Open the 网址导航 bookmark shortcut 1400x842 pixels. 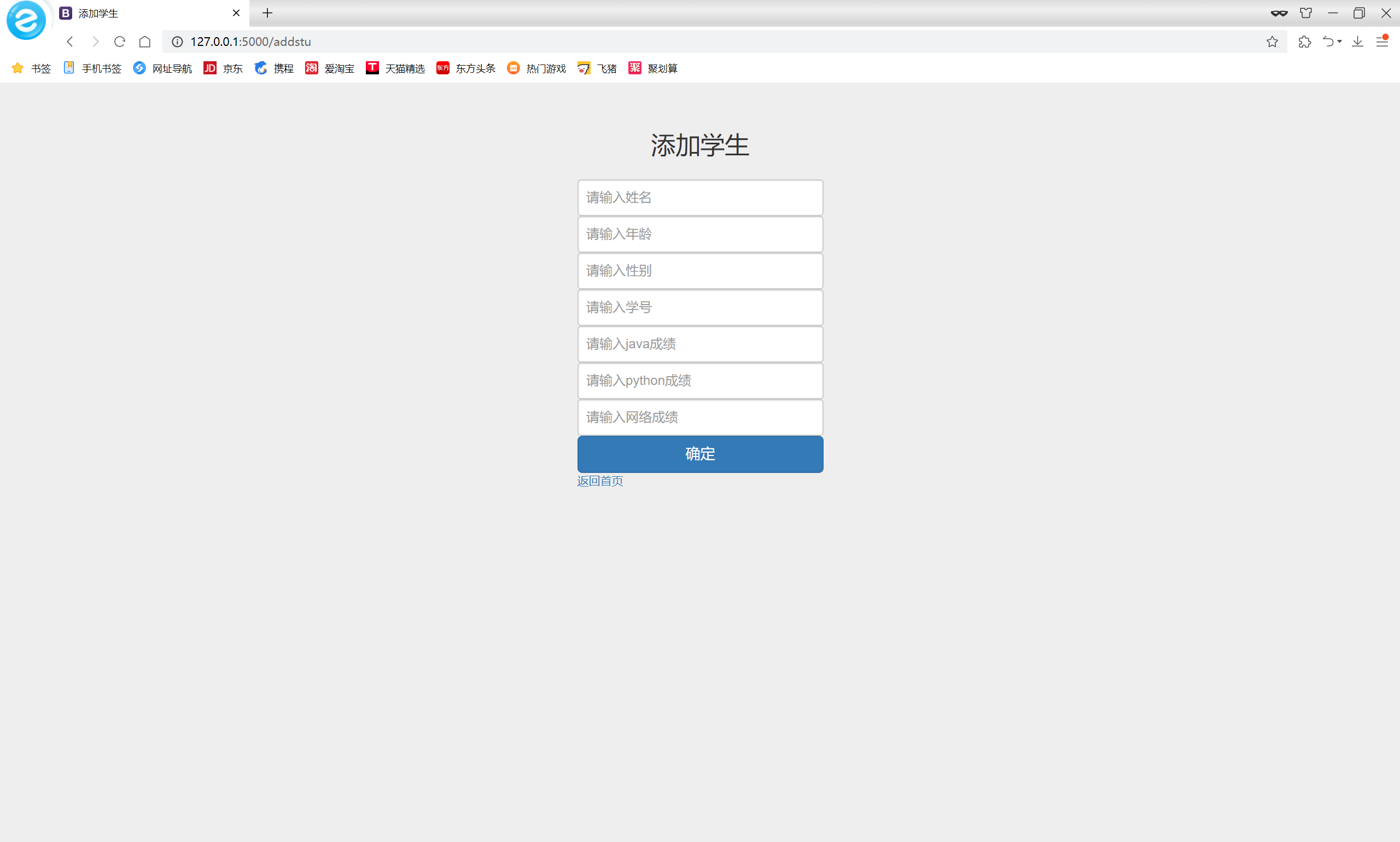tap(162, 68)
